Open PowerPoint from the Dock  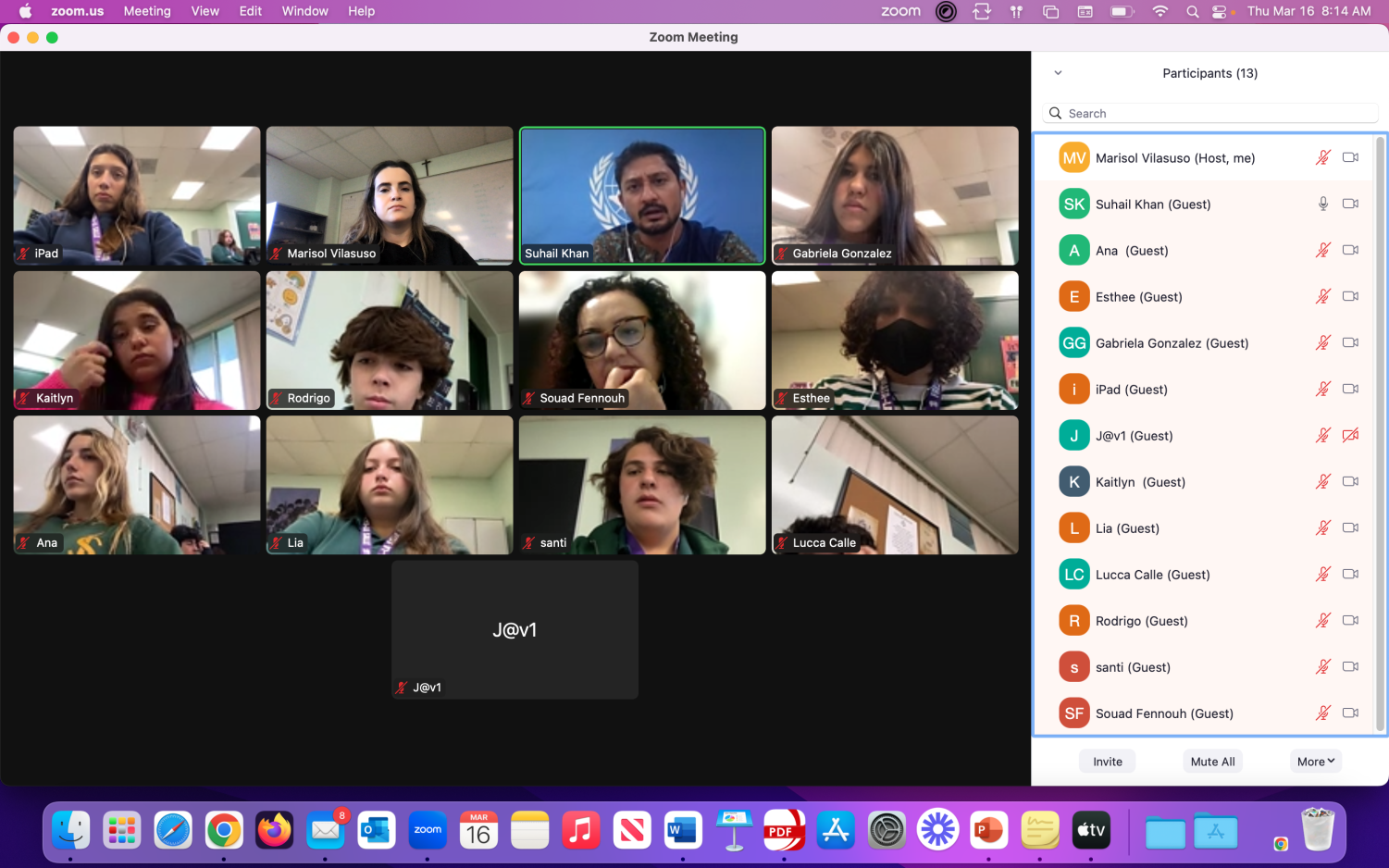coord(988,829)
